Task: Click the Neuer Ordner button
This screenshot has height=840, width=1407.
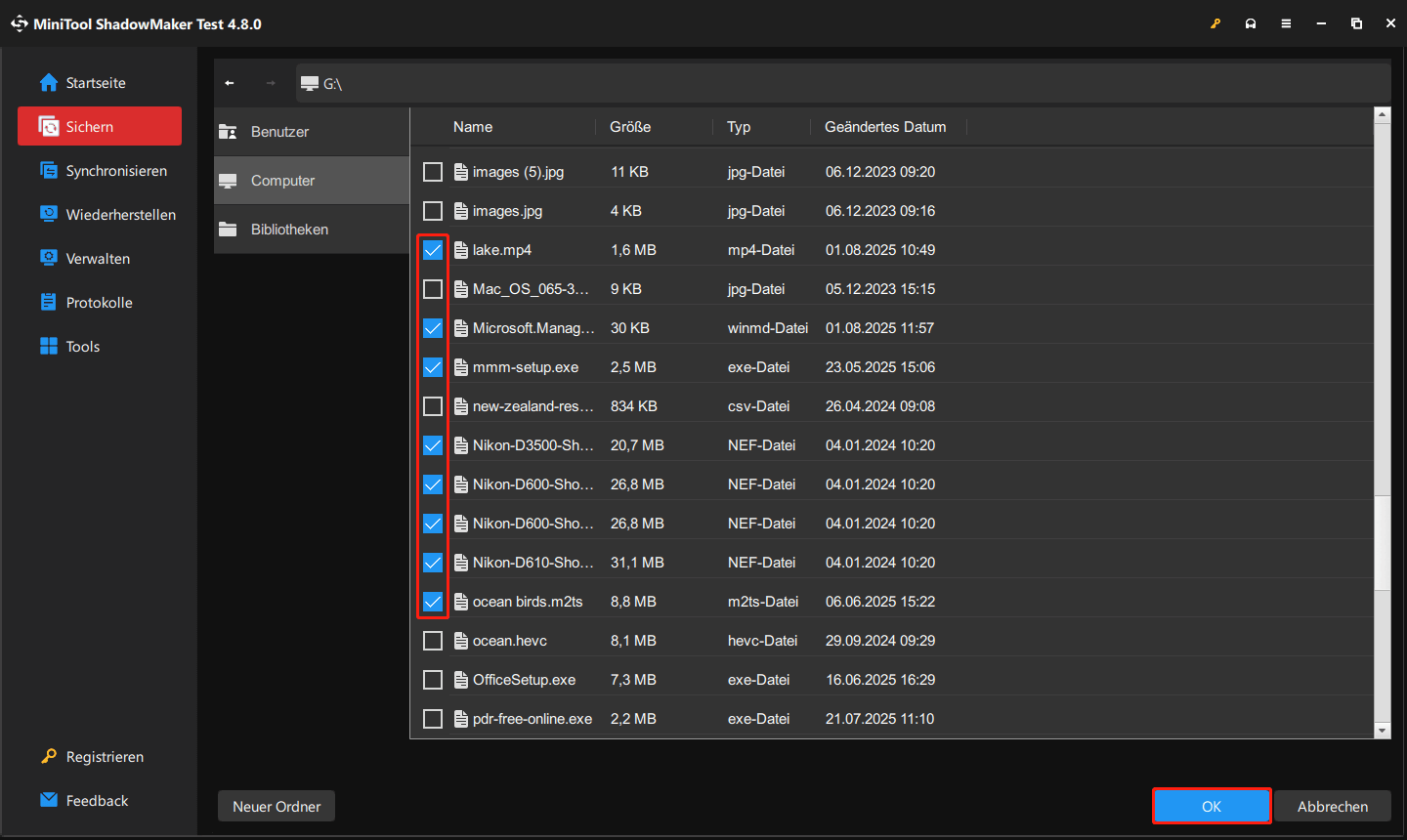Action: point(277,807)
